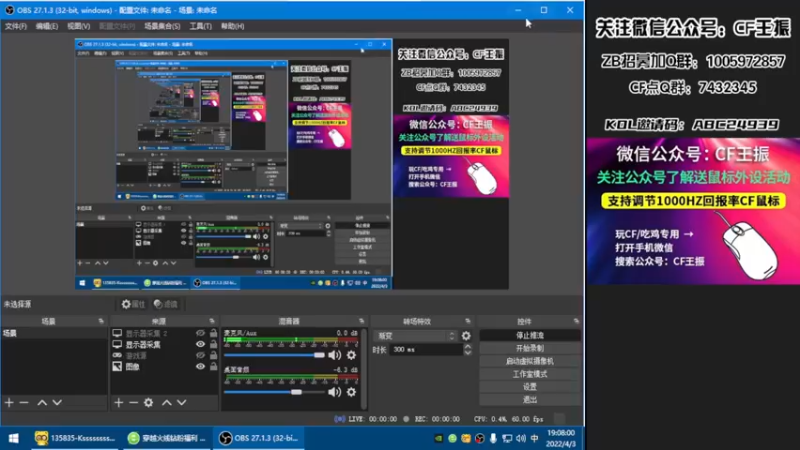
Task: Open the system volume tray icon
Action: pyautogui.click(x=520, y=438)
